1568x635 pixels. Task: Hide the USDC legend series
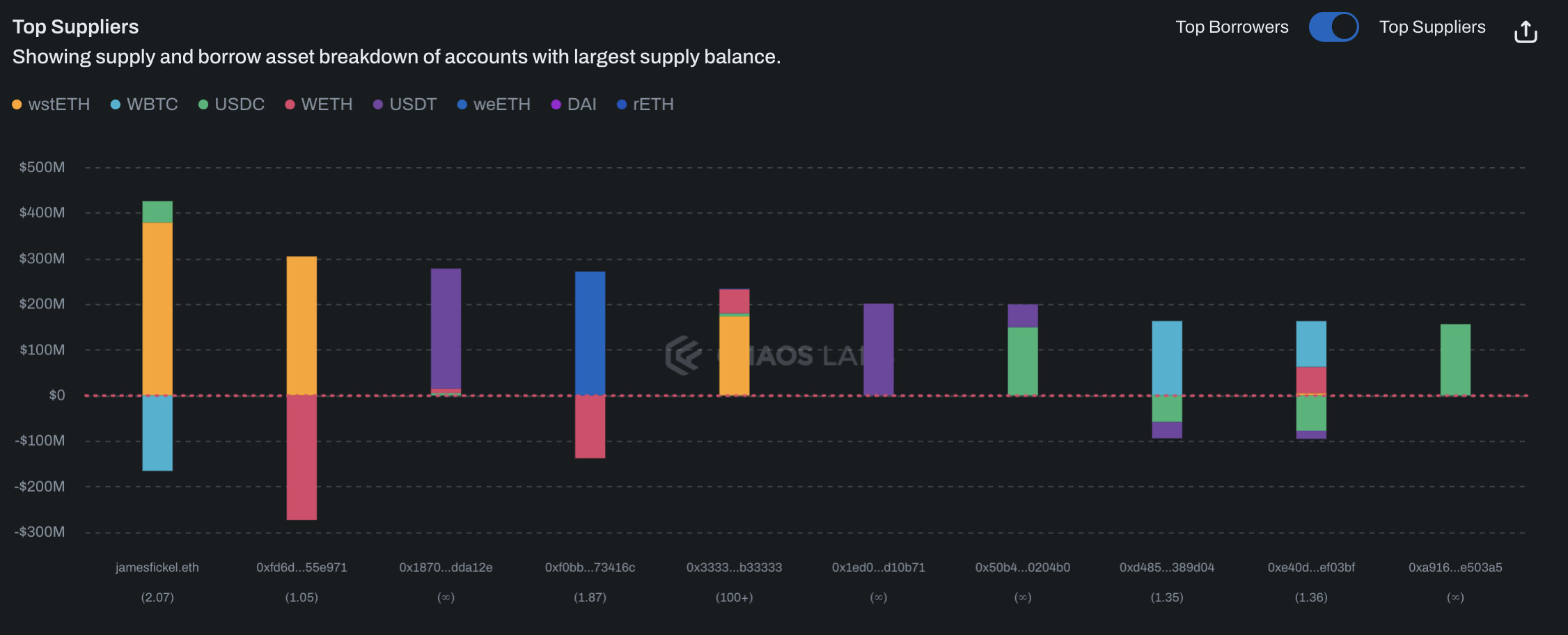231,104
